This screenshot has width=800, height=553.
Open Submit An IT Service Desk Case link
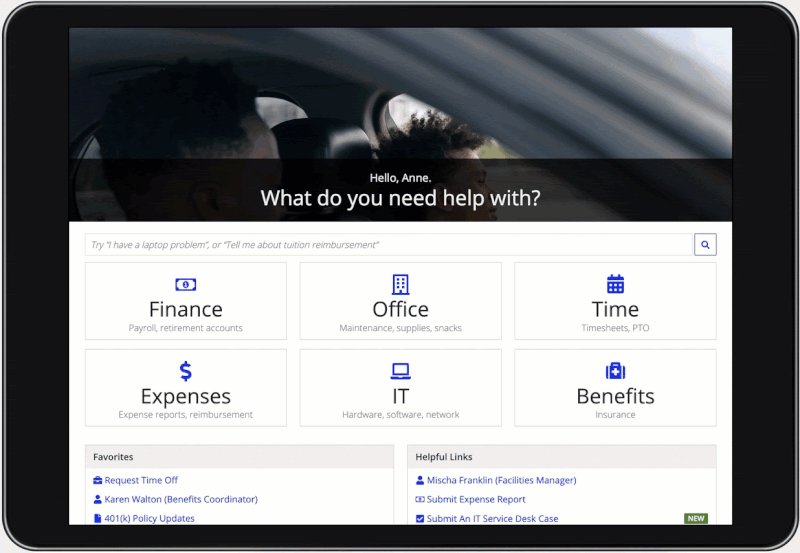[492, 518]
